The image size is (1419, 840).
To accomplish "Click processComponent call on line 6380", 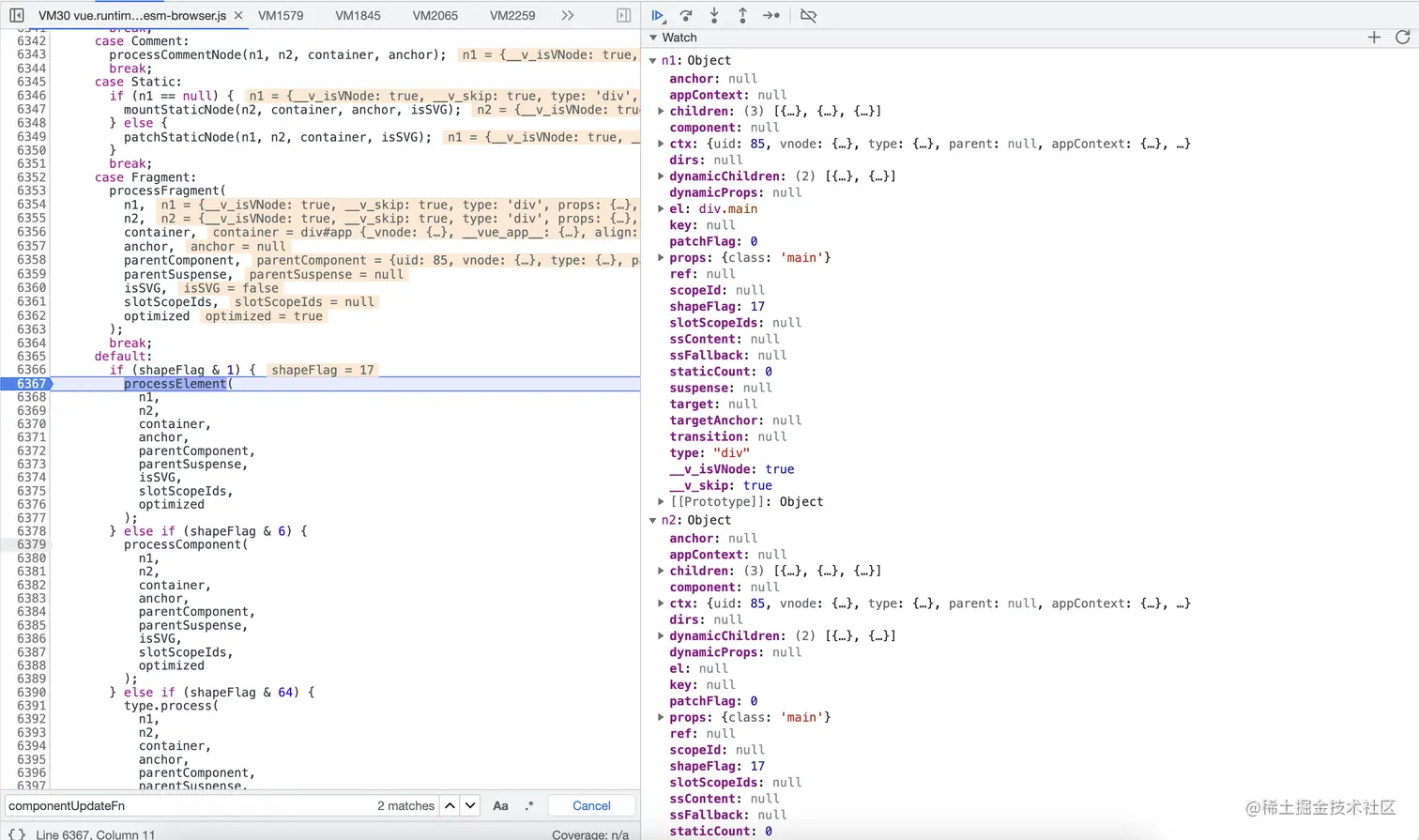I will point(186,544).
